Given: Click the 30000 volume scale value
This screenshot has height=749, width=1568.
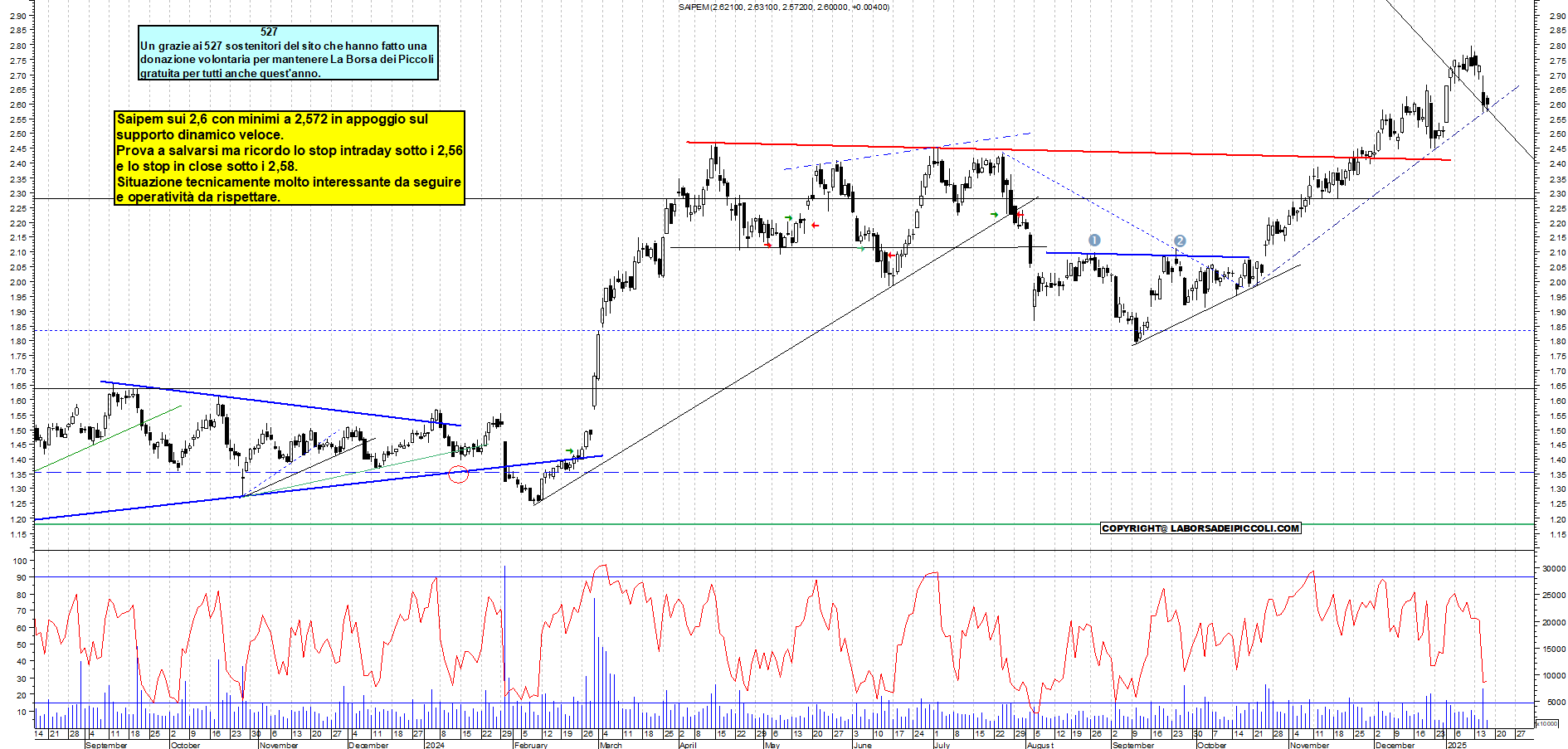Looking at the screenshot, I should 1553,569.
